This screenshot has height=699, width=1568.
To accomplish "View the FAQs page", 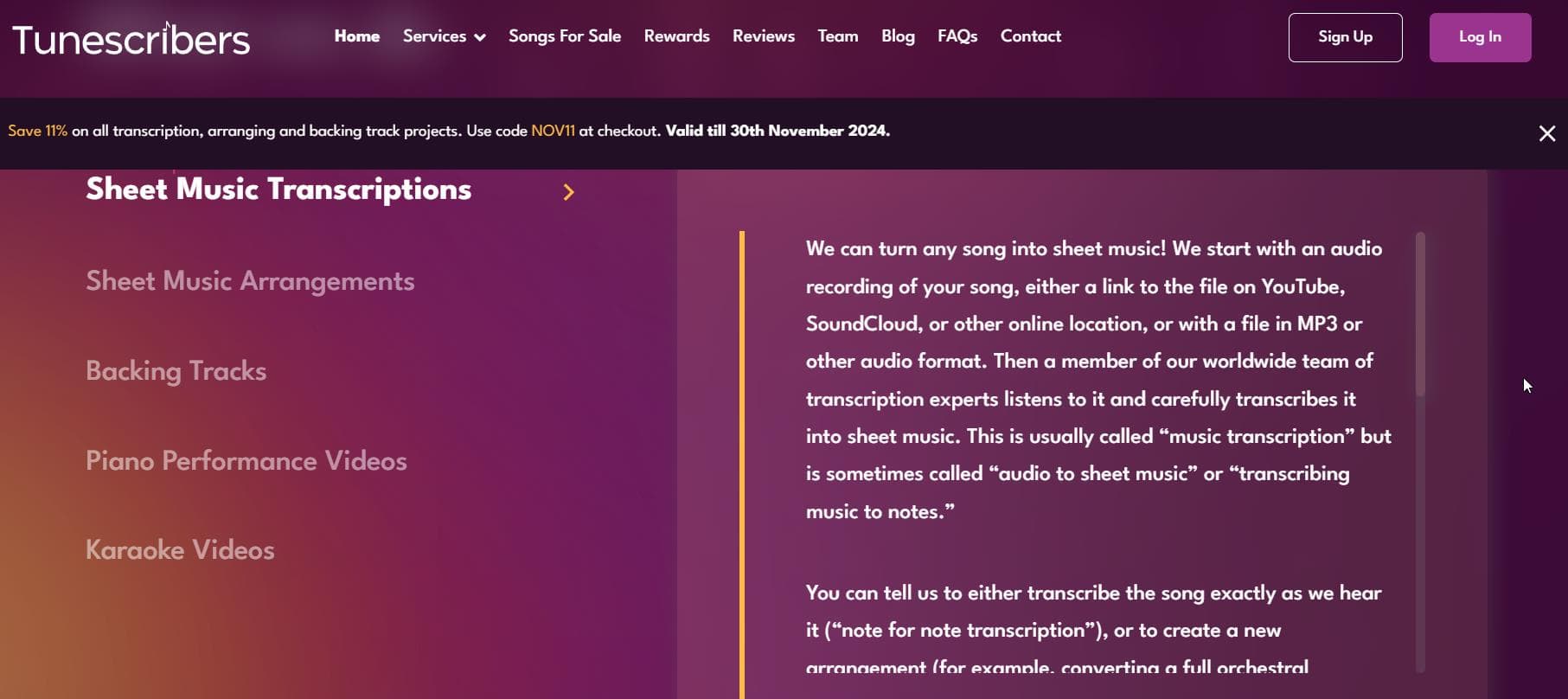I will click(957, 36).
